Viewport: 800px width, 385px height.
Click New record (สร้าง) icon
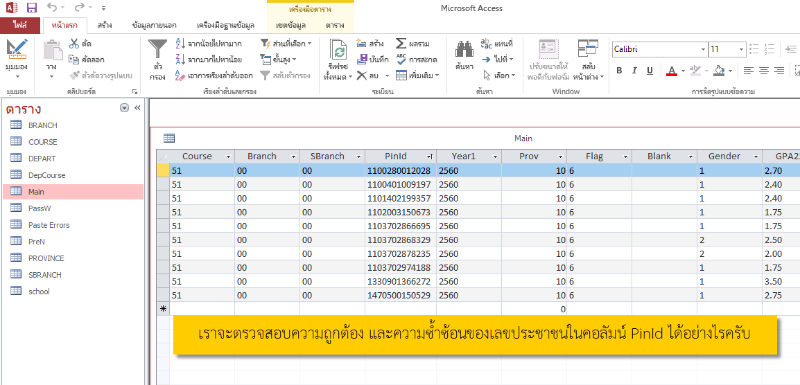click(362, 43)
